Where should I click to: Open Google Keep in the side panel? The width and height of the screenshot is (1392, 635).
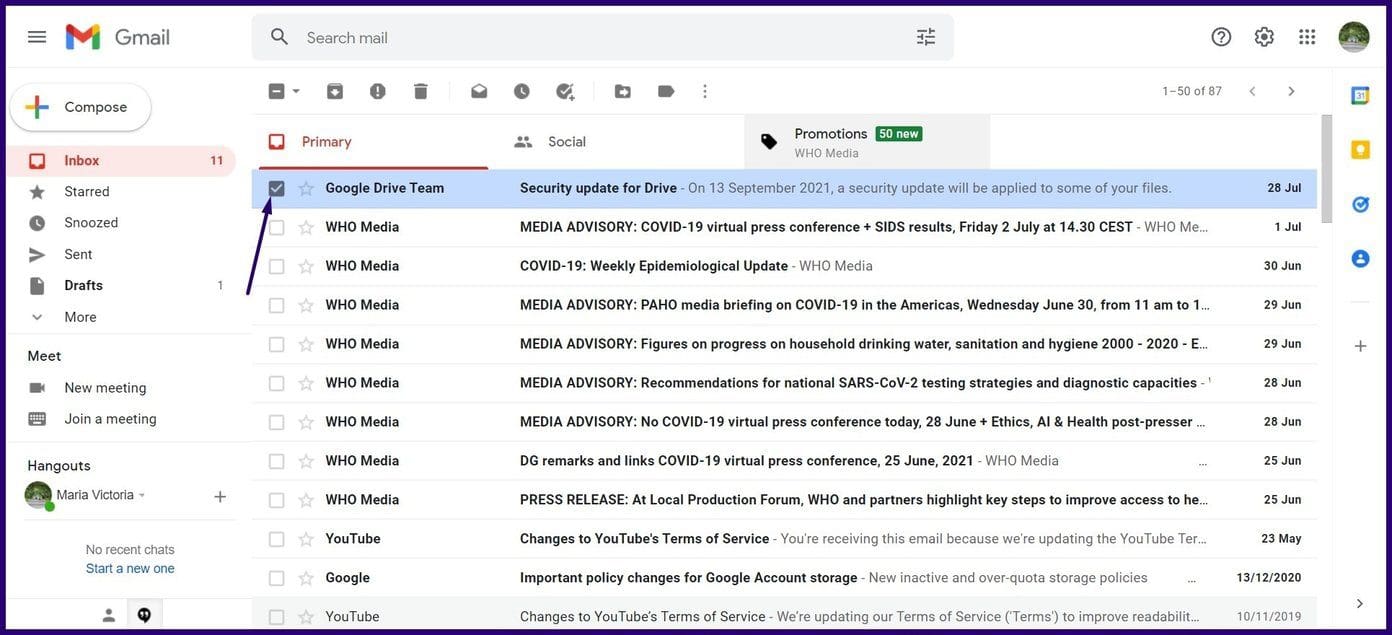(x=1360, y=149)
